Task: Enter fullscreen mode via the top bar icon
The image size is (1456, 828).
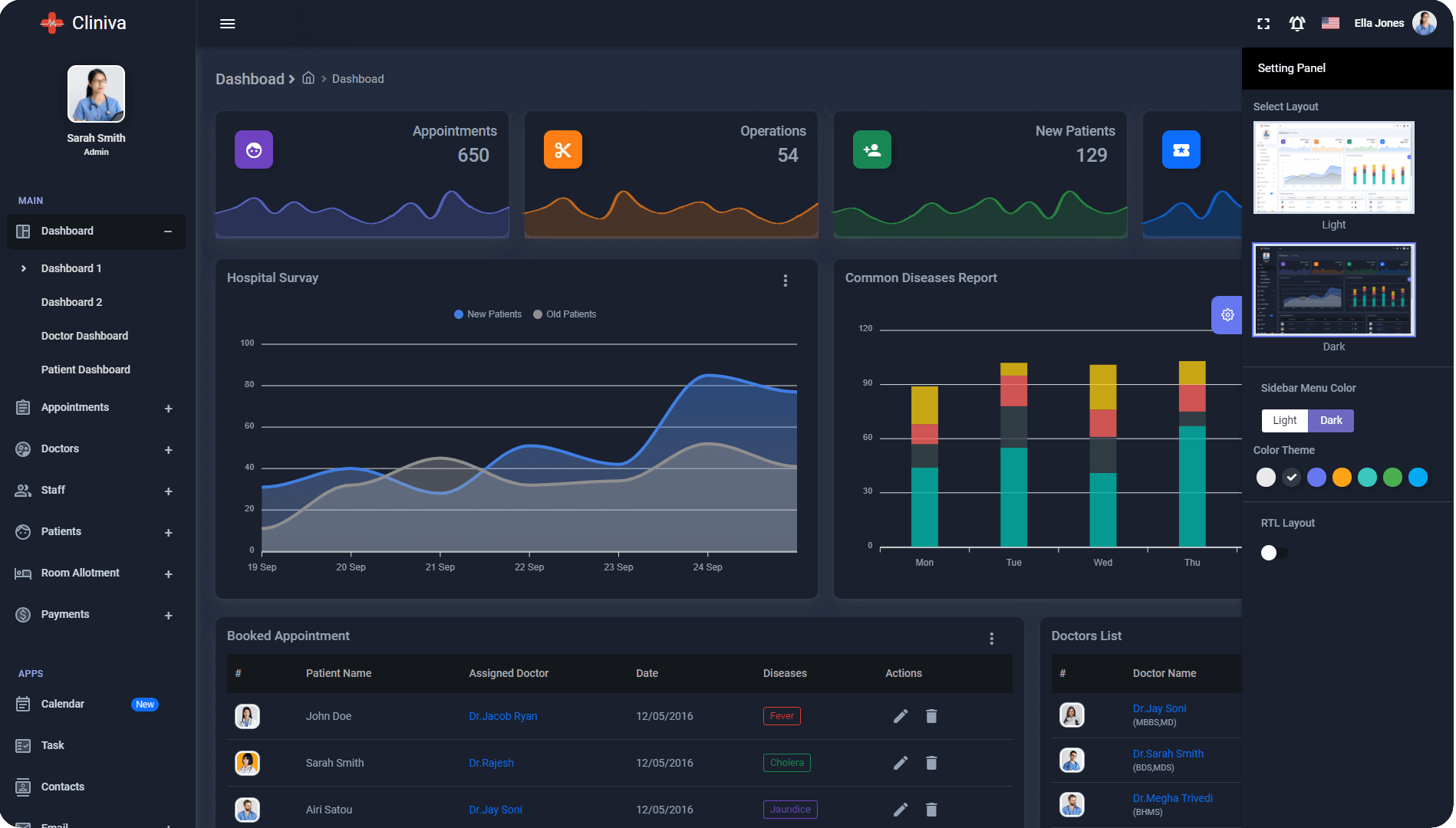Action: (1263, 24)
